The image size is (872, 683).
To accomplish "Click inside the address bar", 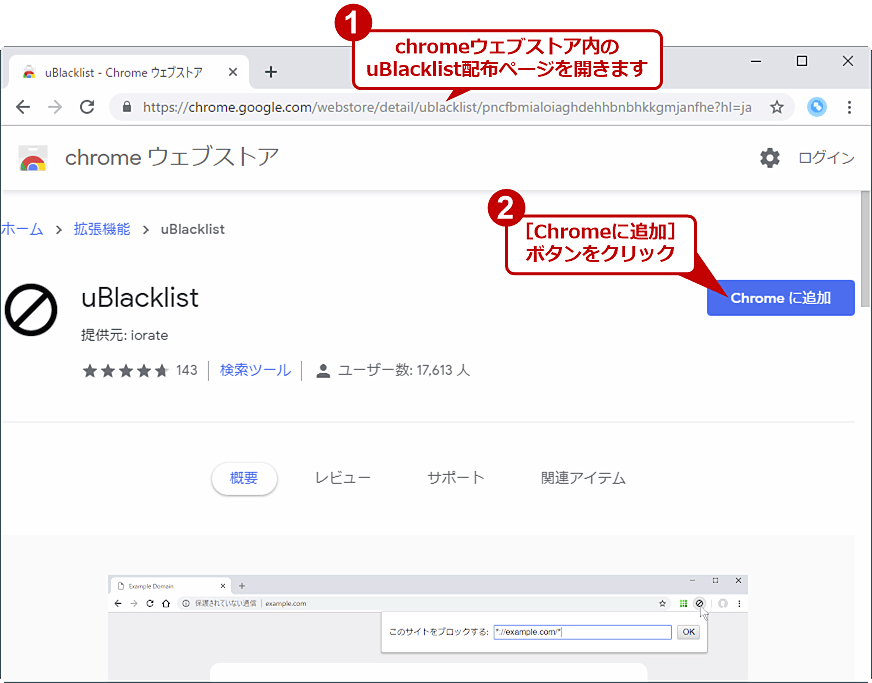I will tap(400, 107).
